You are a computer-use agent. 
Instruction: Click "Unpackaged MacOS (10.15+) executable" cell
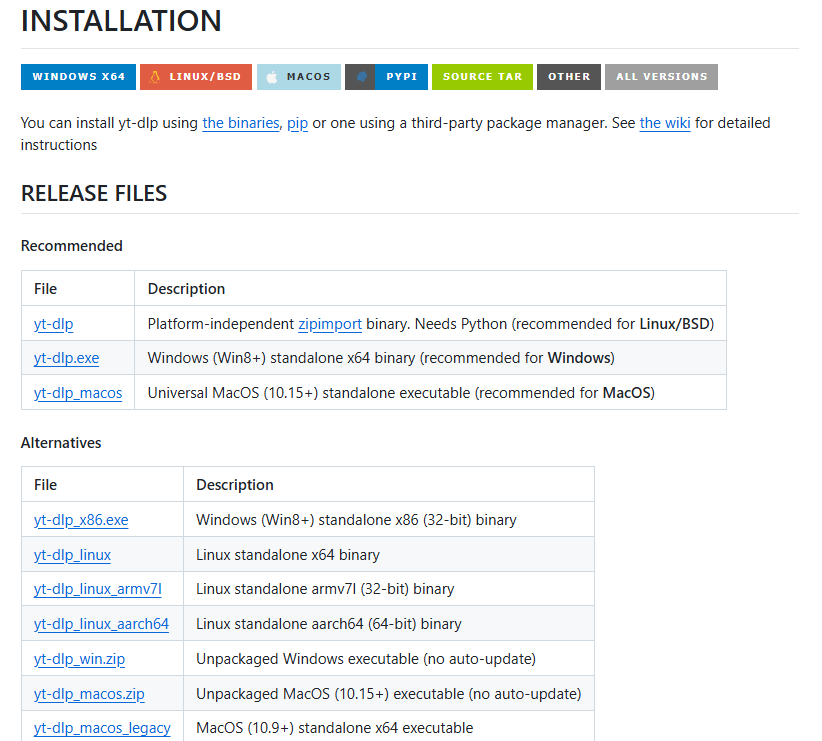pos(388,694)
